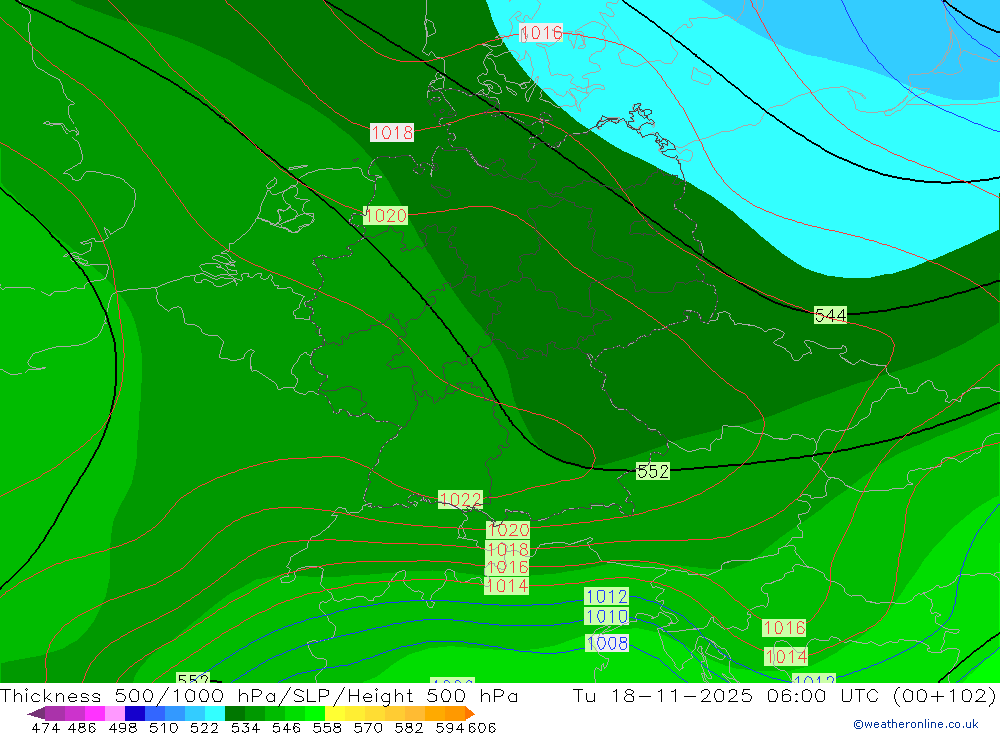Click the 570 legend value
1000x733 pixels.
[x=368, y=728]
